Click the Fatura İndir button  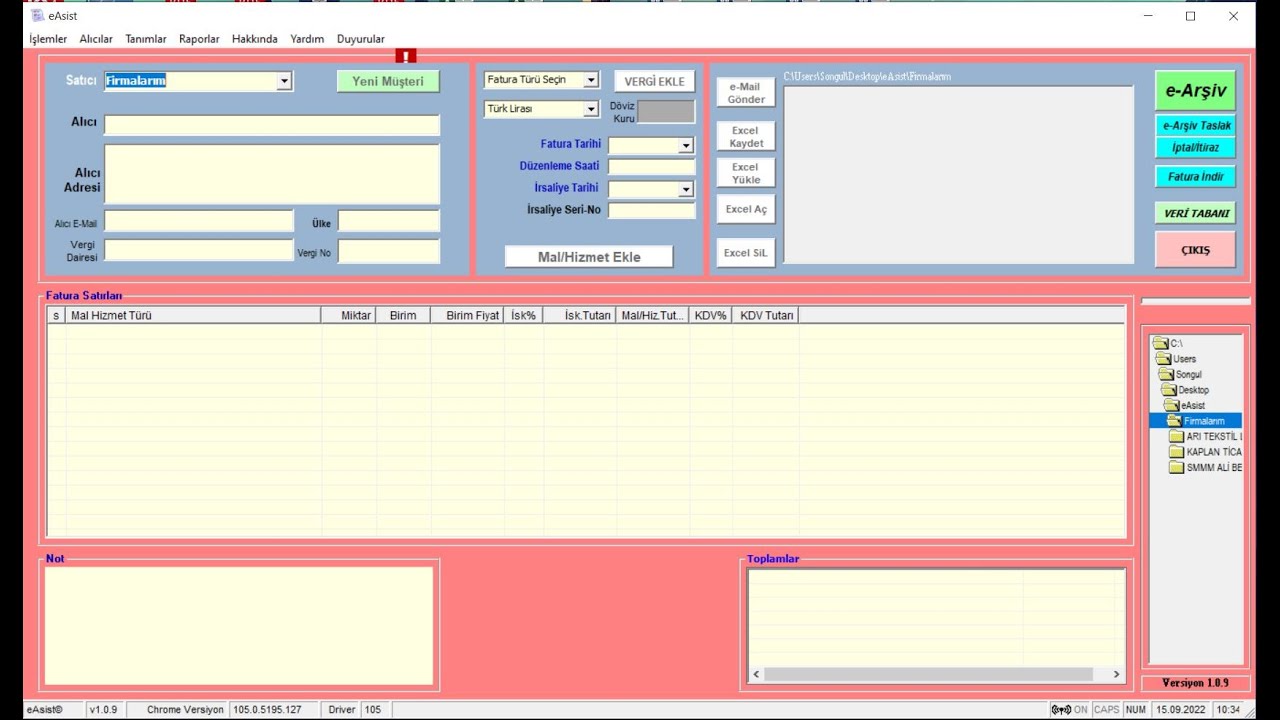point(1195,177)
